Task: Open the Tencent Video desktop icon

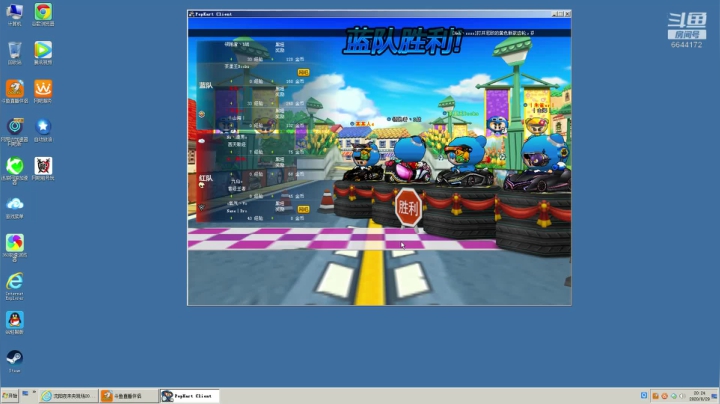Action: [43, 53]
